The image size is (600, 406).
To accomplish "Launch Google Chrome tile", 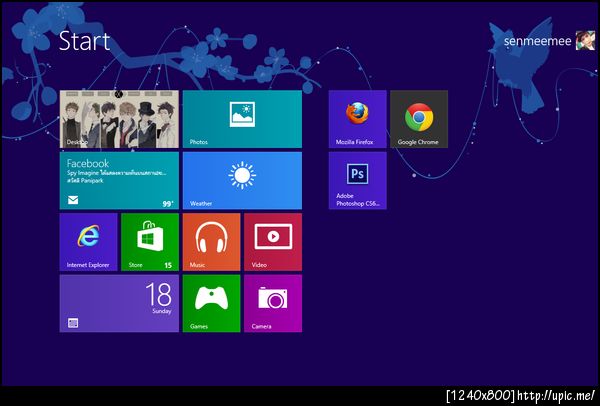I will 419,119.
